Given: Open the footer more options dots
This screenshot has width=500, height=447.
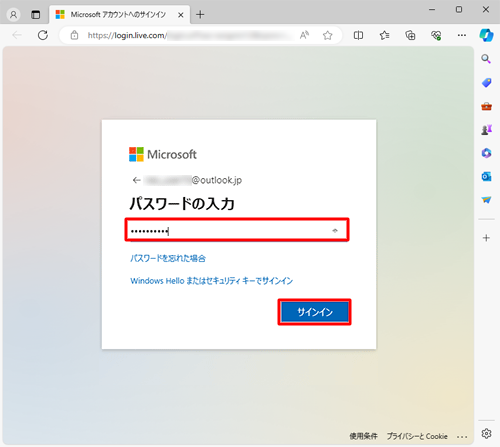Looking at the screenshot, I should pos(462,437).
